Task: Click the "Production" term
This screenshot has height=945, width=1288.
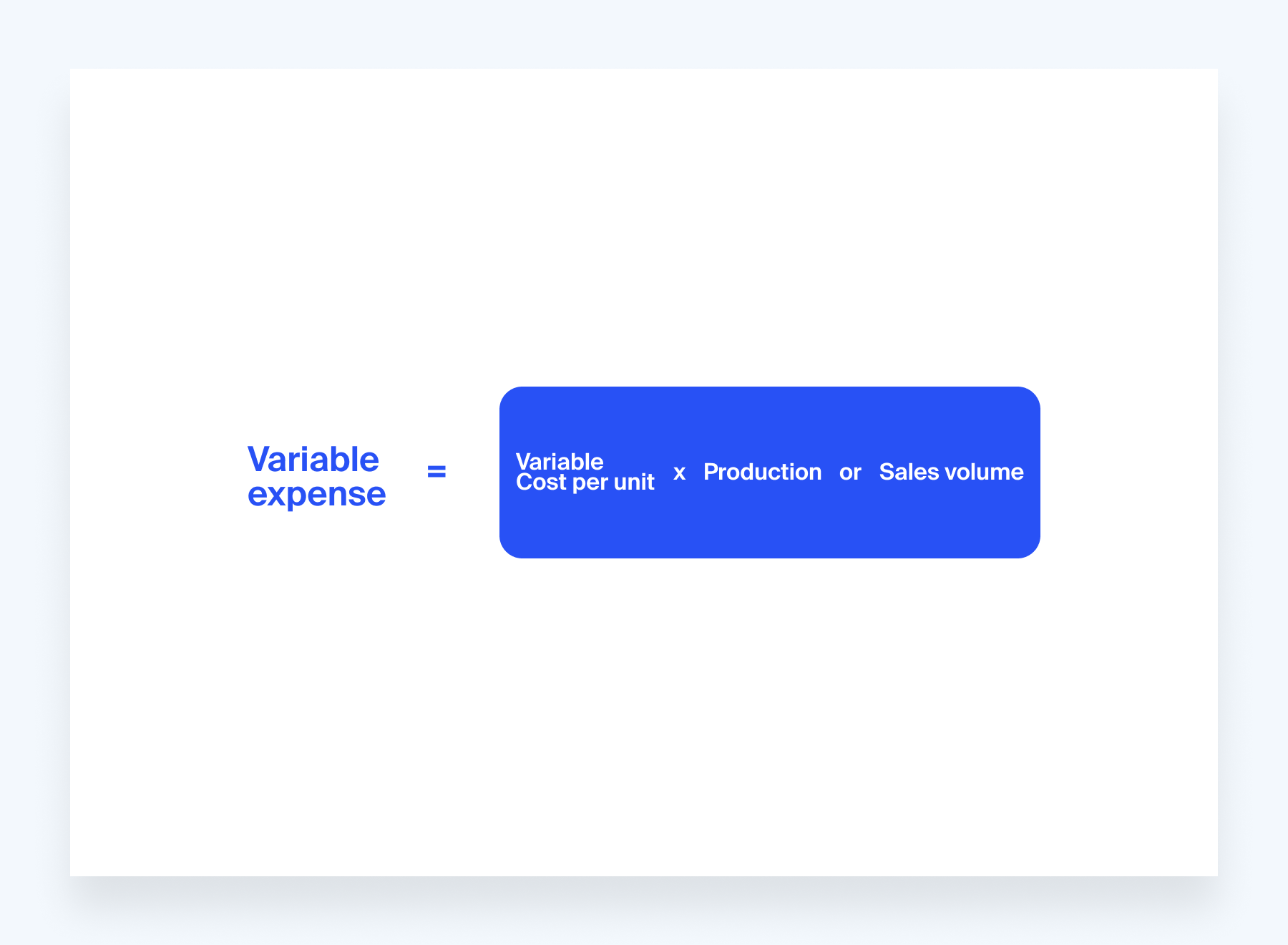Action: coord(762,472)
